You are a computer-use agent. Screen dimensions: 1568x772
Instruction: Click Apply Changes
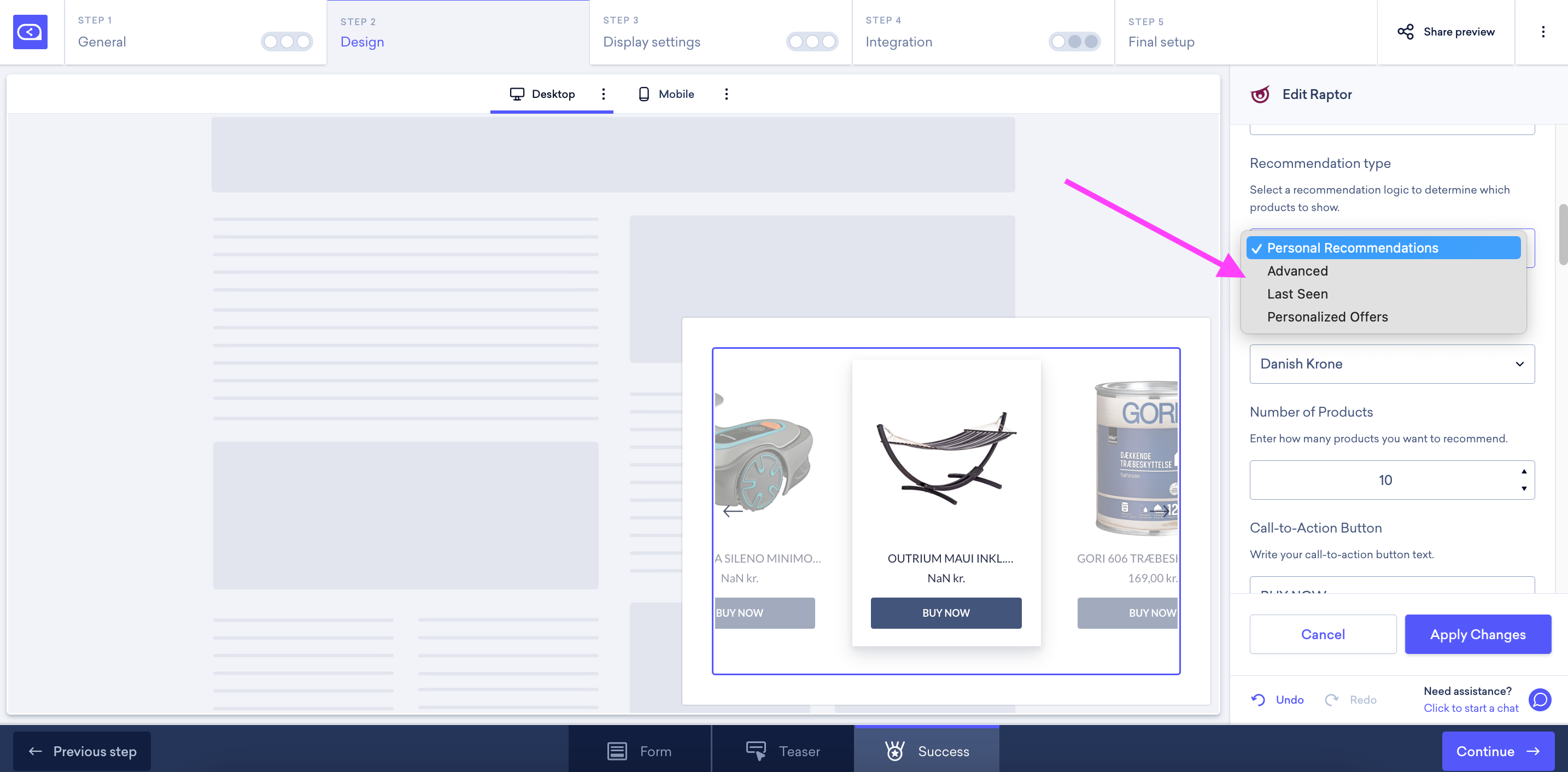tap(1477, 634)
